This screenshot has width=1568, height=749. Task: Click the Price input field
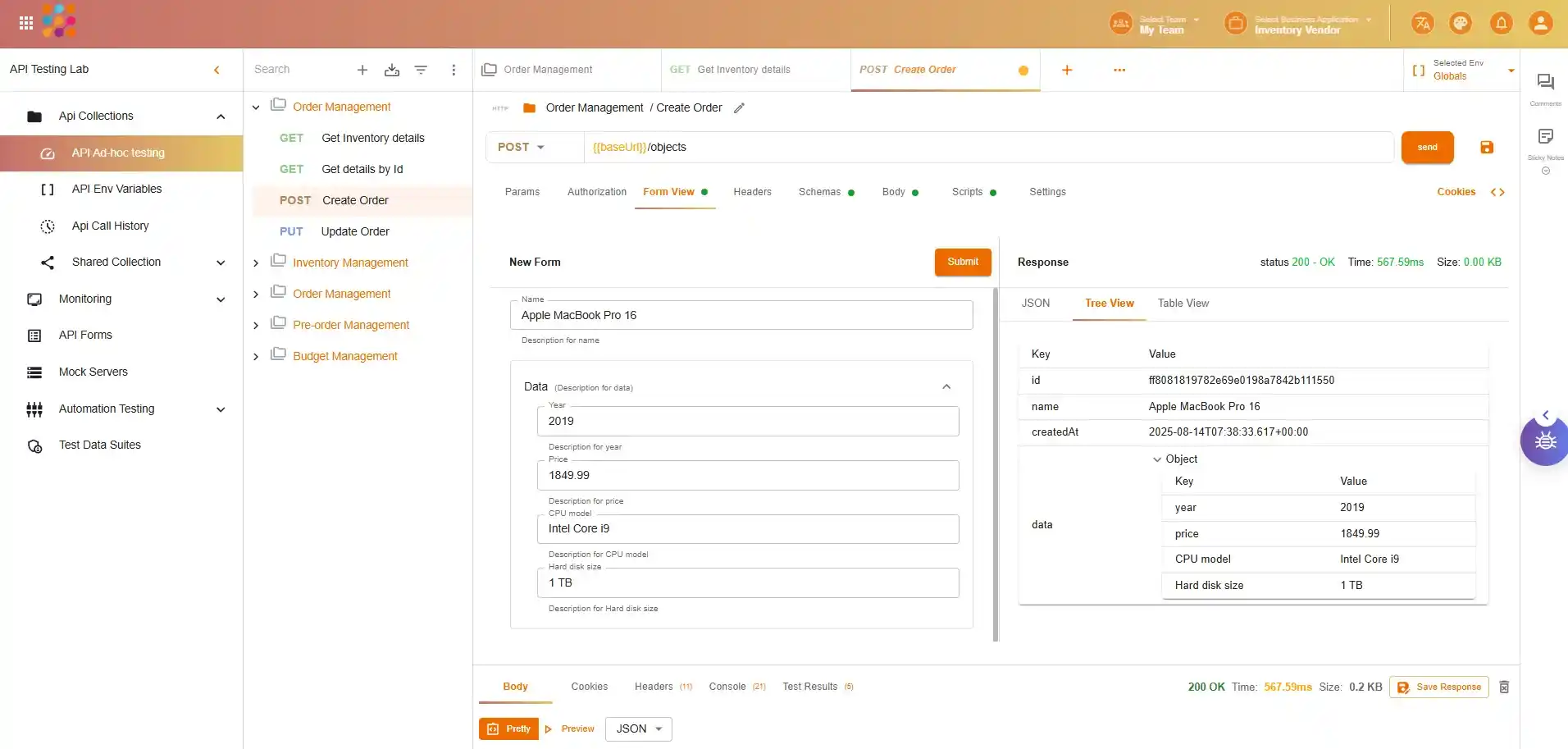pos(747,476)
